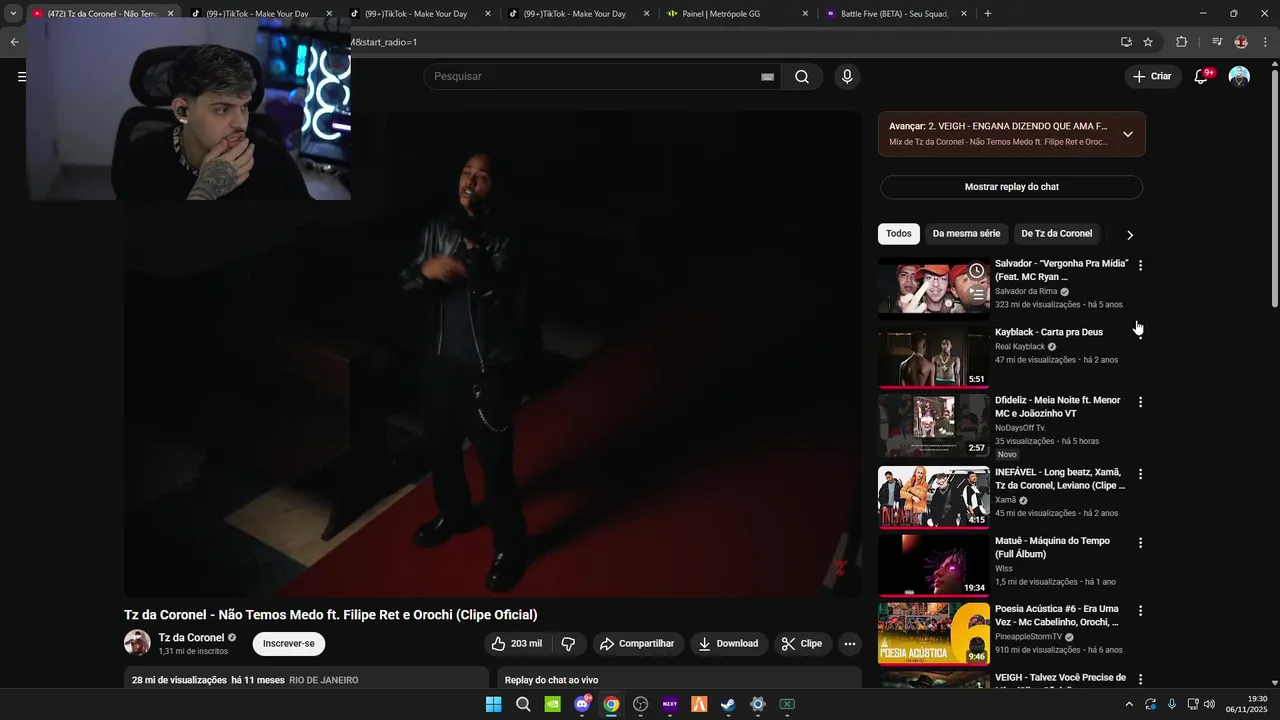This screenshot has width=1280, height=720.
Task: Open Steam from taskbar
Action: (x=728, y=704)
